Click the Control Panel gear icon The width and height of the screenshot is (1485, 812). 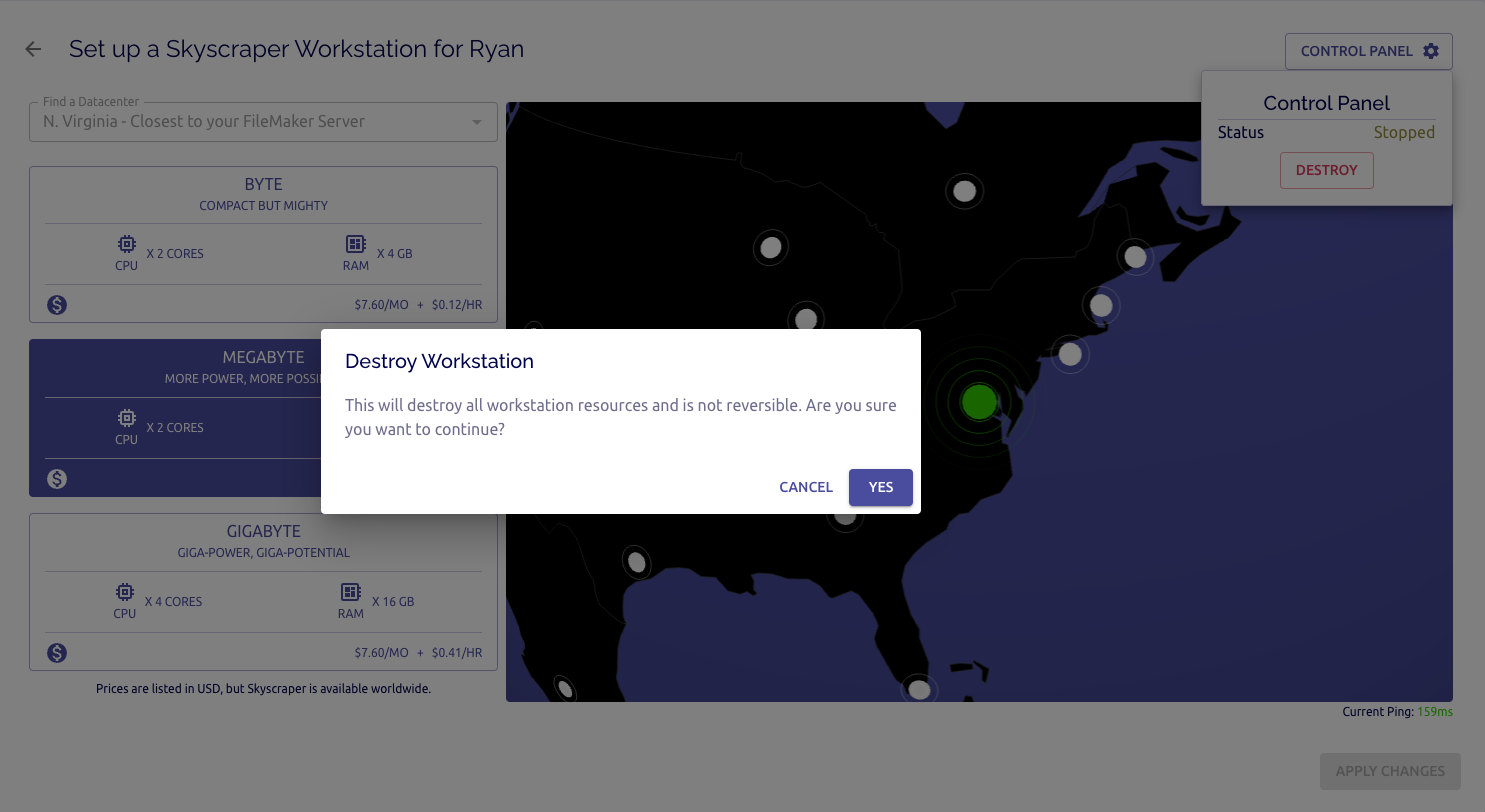tap(1431, 51)
